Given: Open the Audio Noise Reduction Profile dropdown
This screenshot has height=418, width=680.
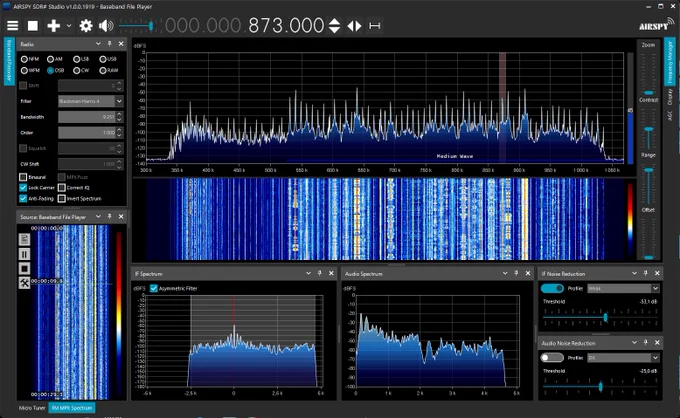Looking at the screenshot, I should coord(623,358).
